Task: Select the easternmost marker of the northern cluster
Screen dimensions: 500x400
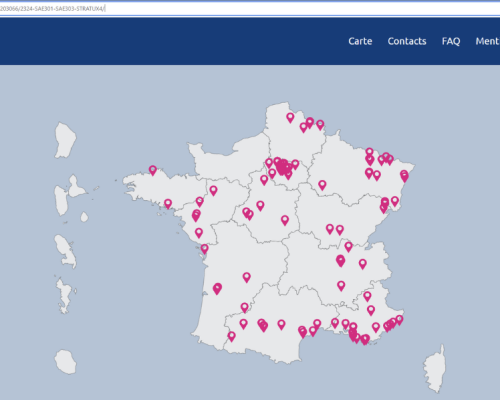Action: (x=320, y=125)
